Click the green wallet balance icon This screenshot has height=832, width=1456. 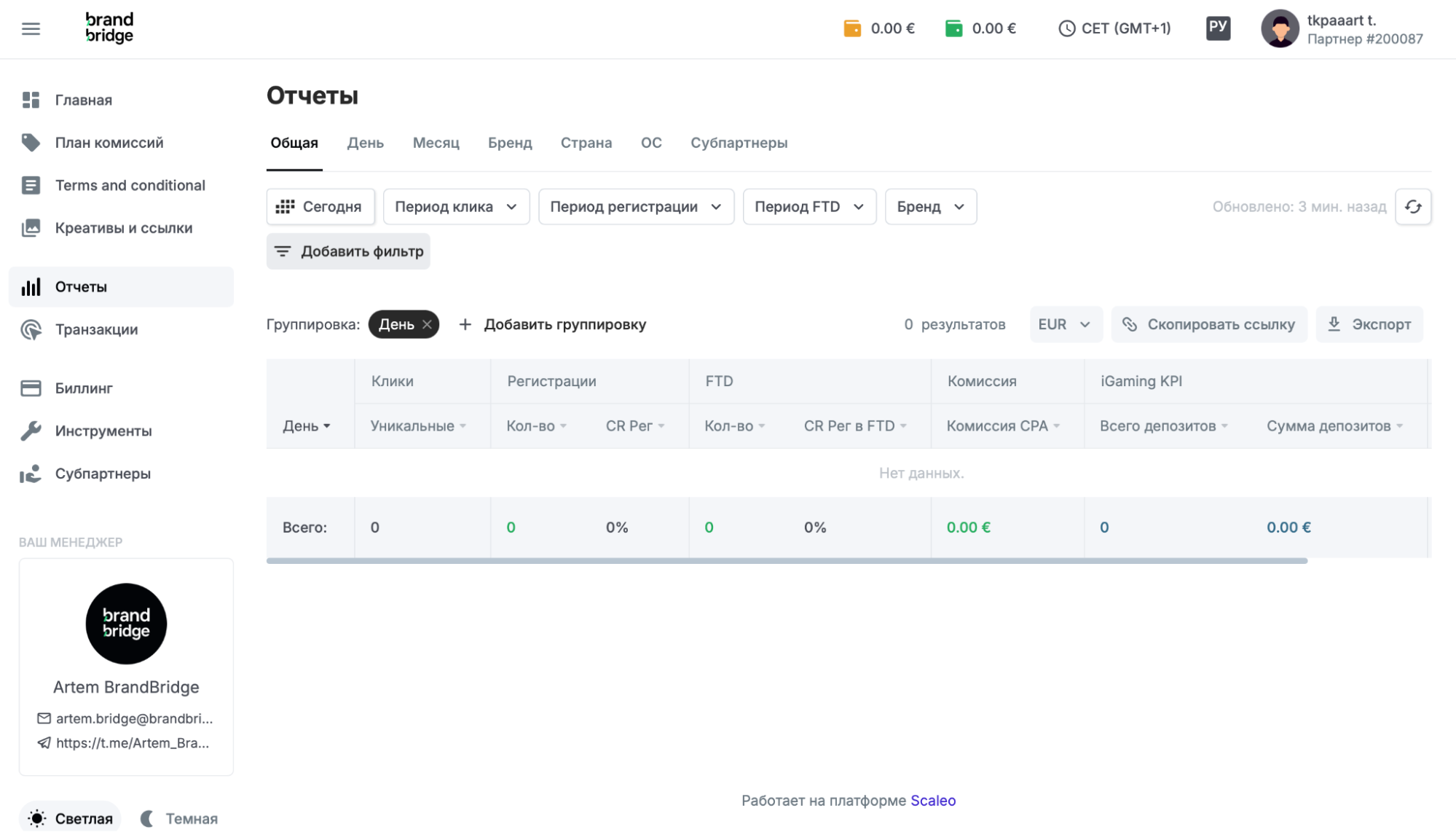[953, 28]
